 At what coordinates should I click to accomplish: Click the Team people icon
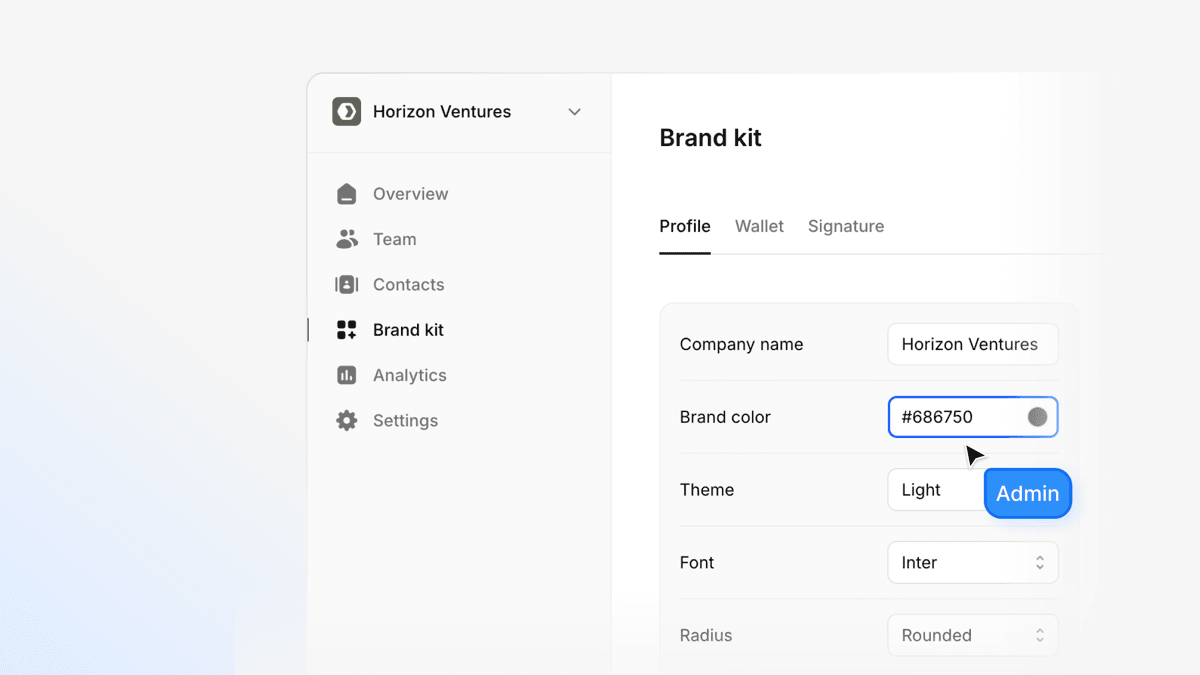pyautogui.click(x=346, y=239)
